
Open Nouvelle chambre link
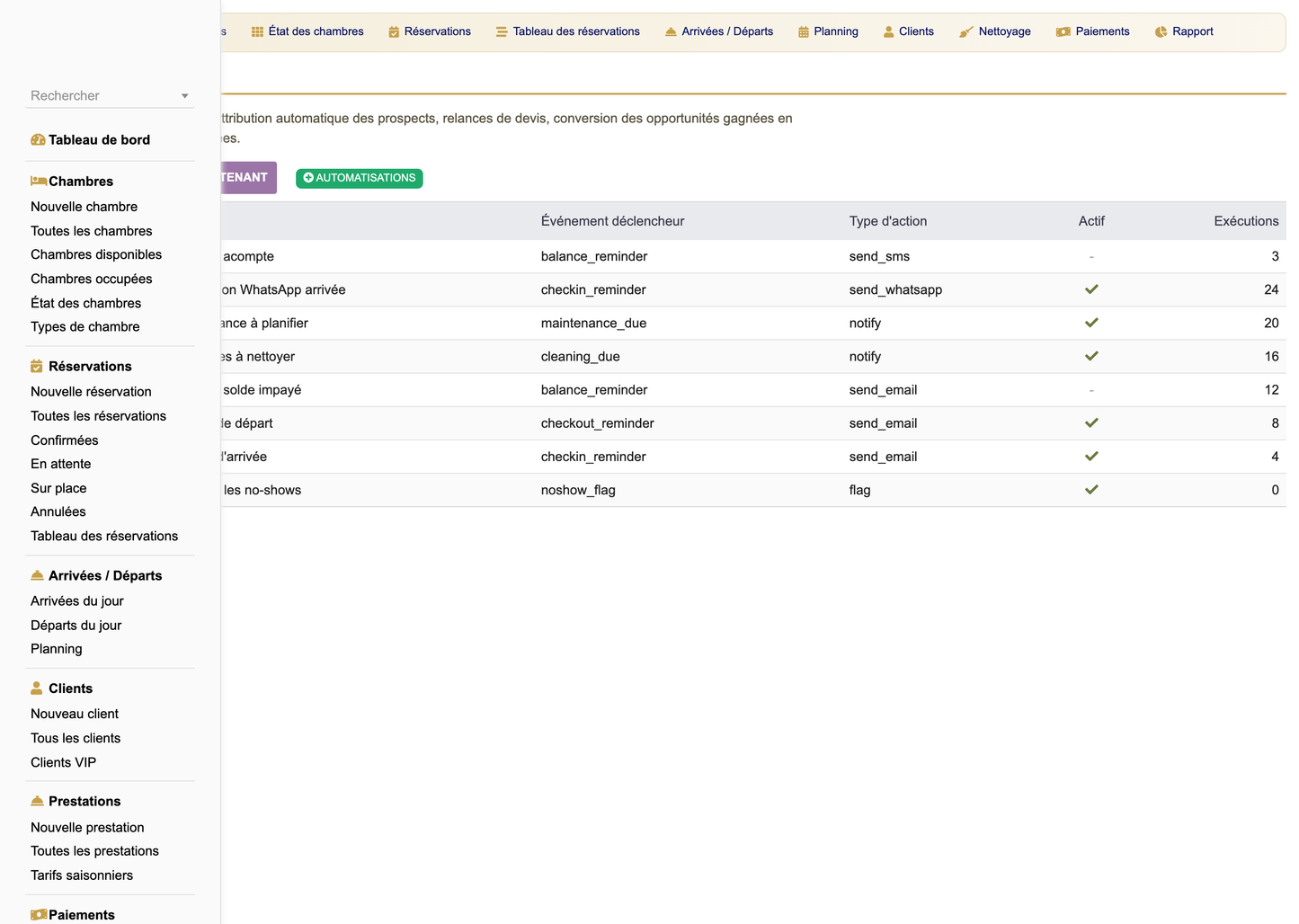pyautogui.click(x=84, y=207)
